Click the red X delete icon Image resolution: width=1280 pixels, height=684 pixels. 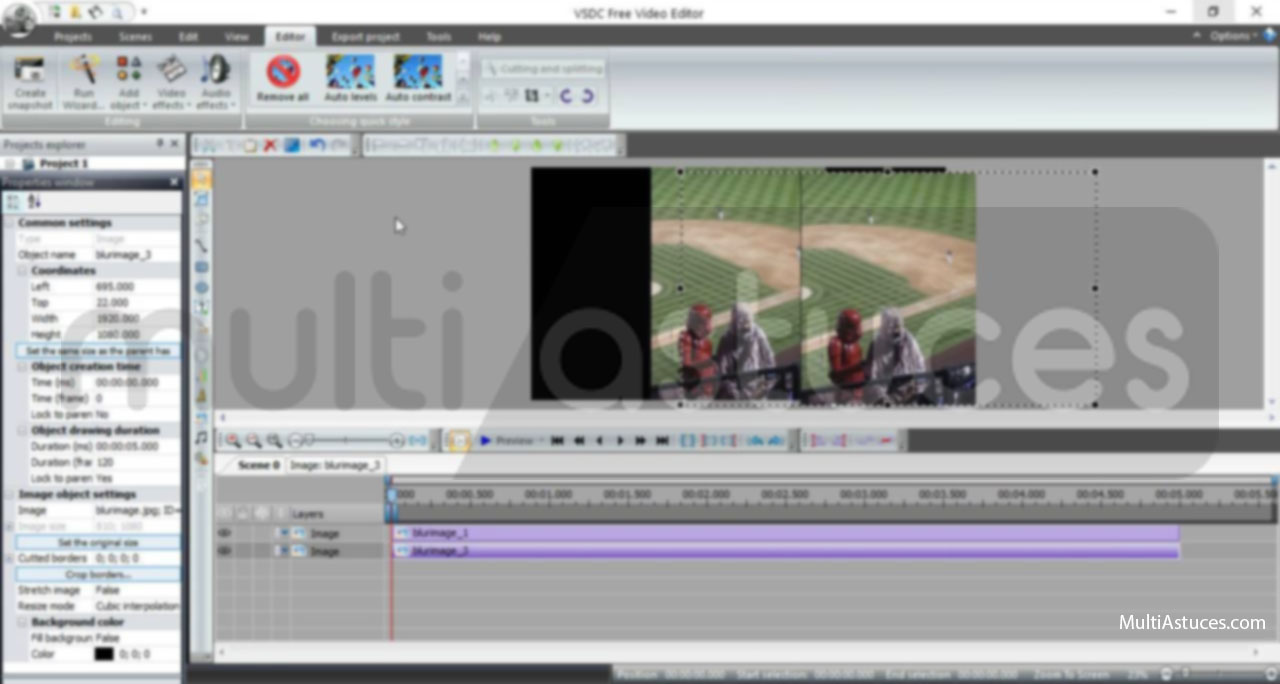pyautogui.click(x=270, y=146)
